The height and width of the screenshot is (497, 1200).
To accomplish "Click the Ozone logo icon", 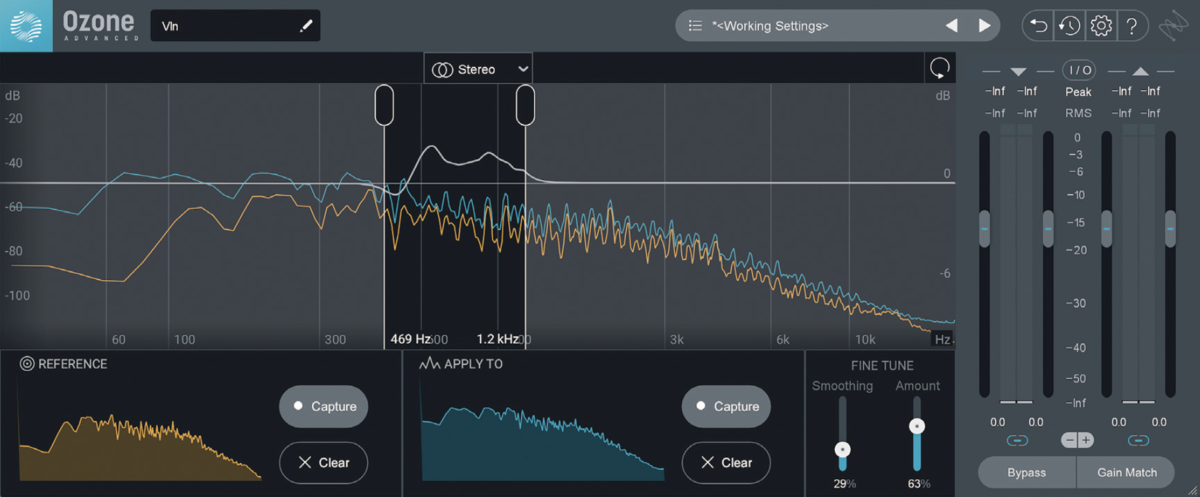I will point(26,26).
